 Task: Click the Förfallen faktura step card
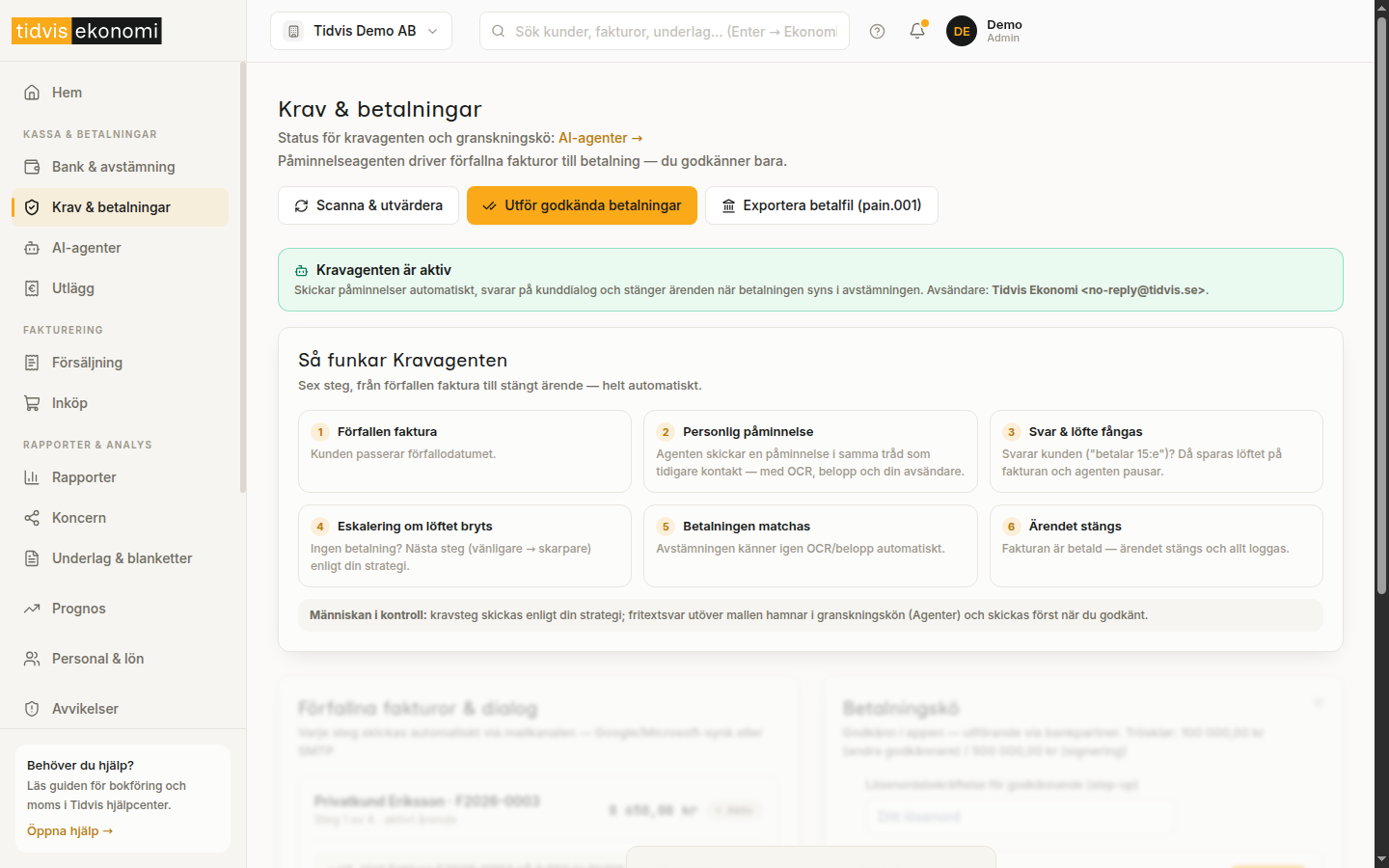tap(465, 451)
